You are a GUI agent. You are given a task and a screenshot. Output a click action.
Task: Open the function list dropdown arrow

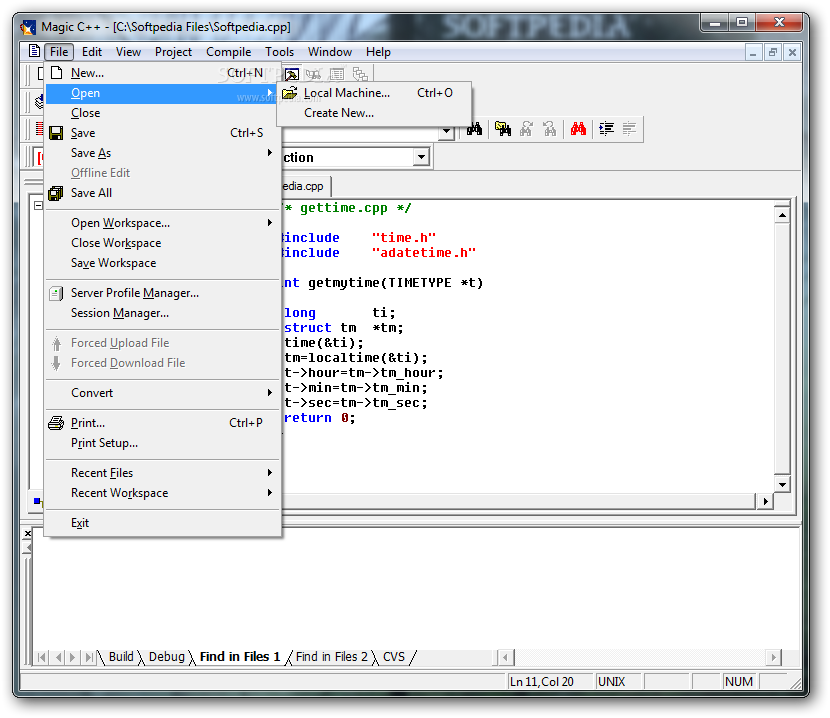[x=421, y=157]
